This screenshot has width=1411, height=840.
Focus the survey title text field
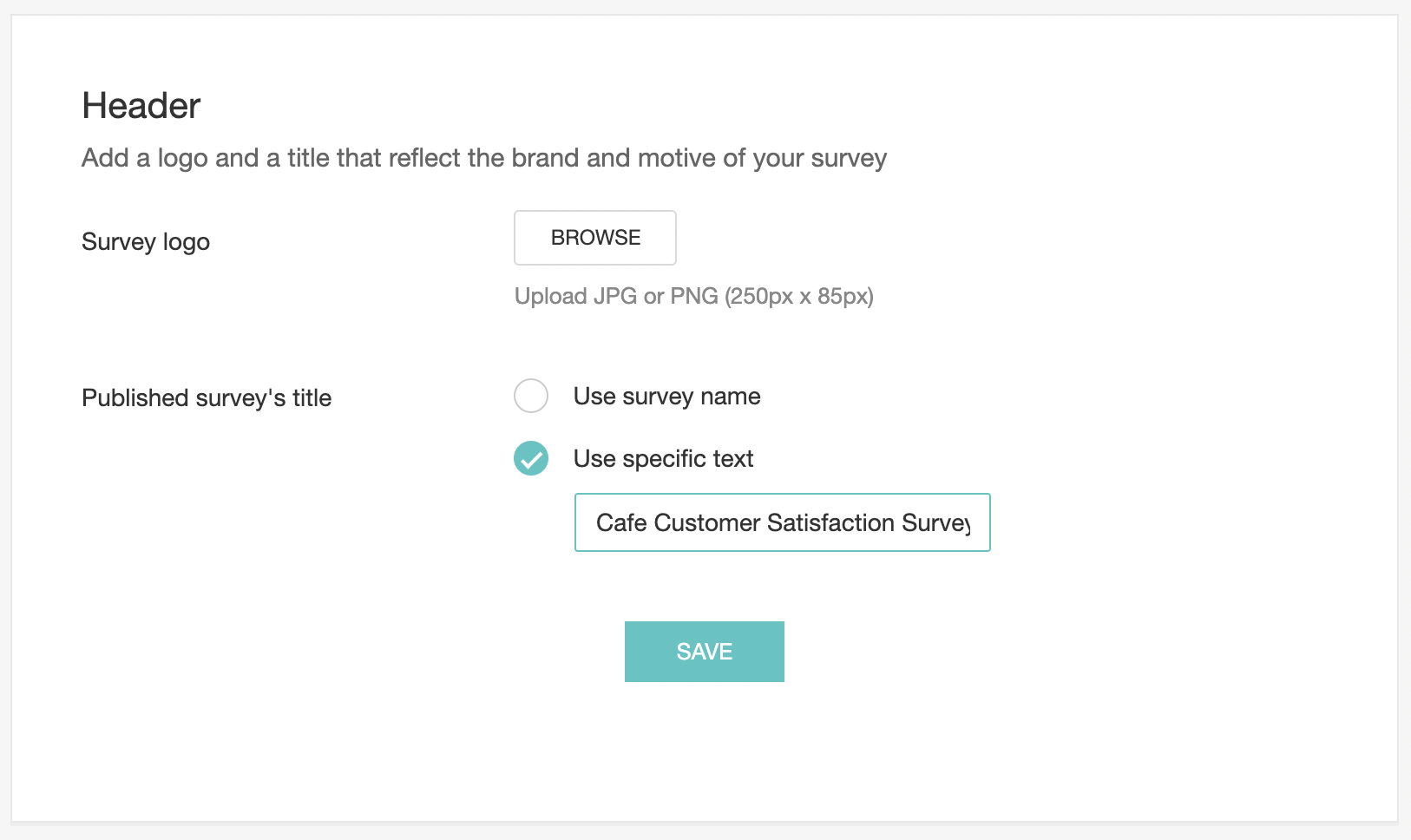[x=782, y=522]
